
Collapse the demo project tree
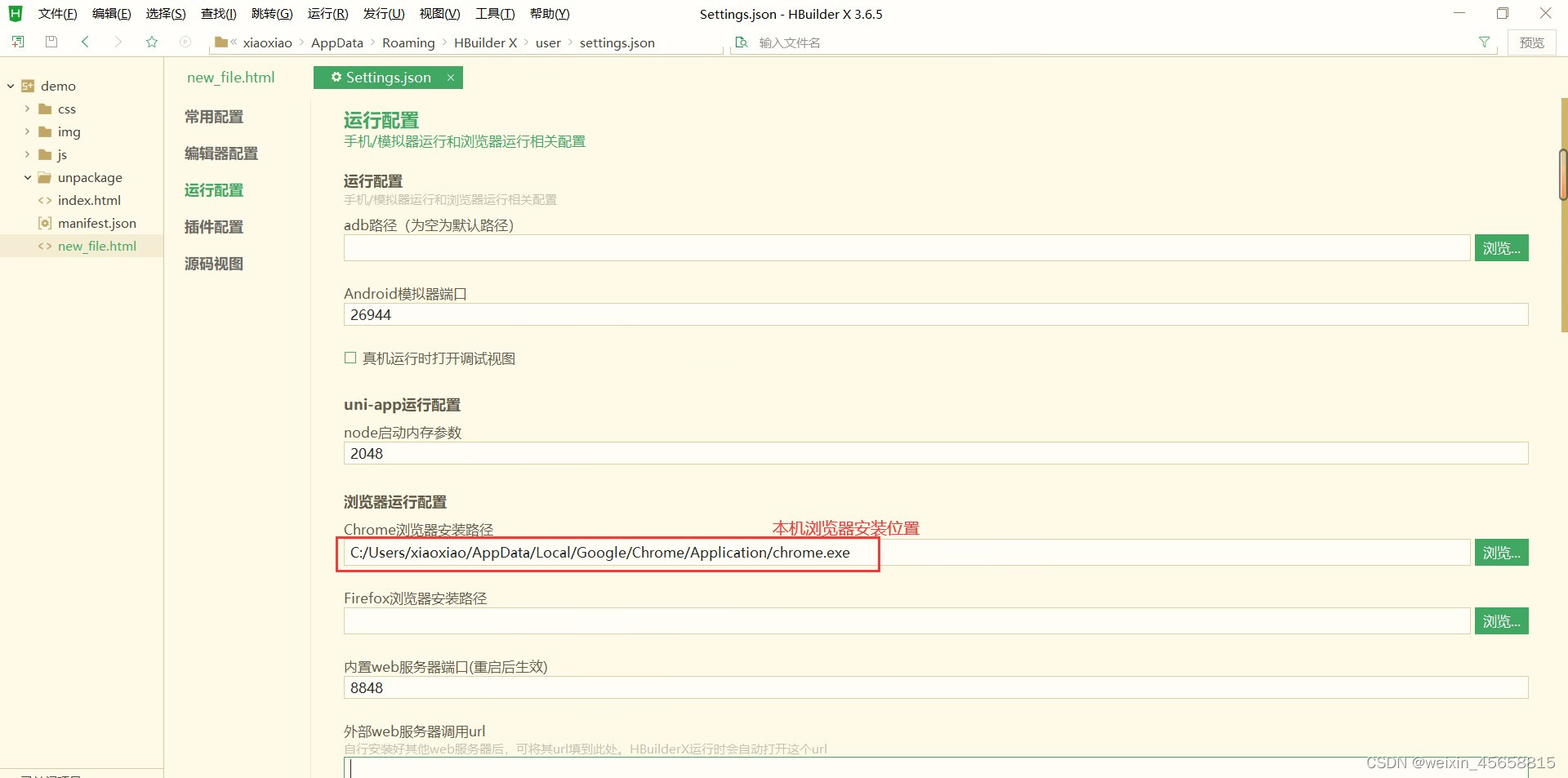pyautogui.click(x=11, y=86)
